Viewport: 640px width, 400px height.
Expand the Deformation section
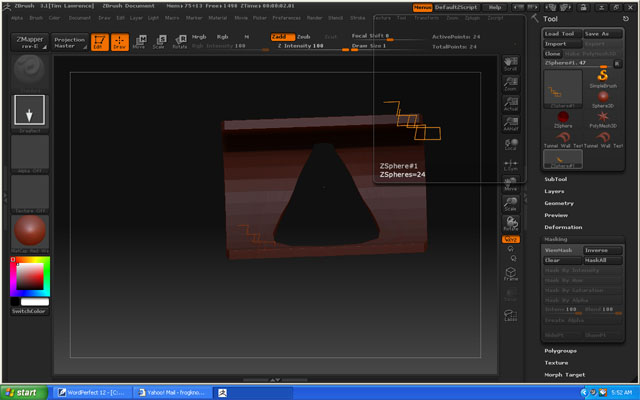[x=563, y=227]
